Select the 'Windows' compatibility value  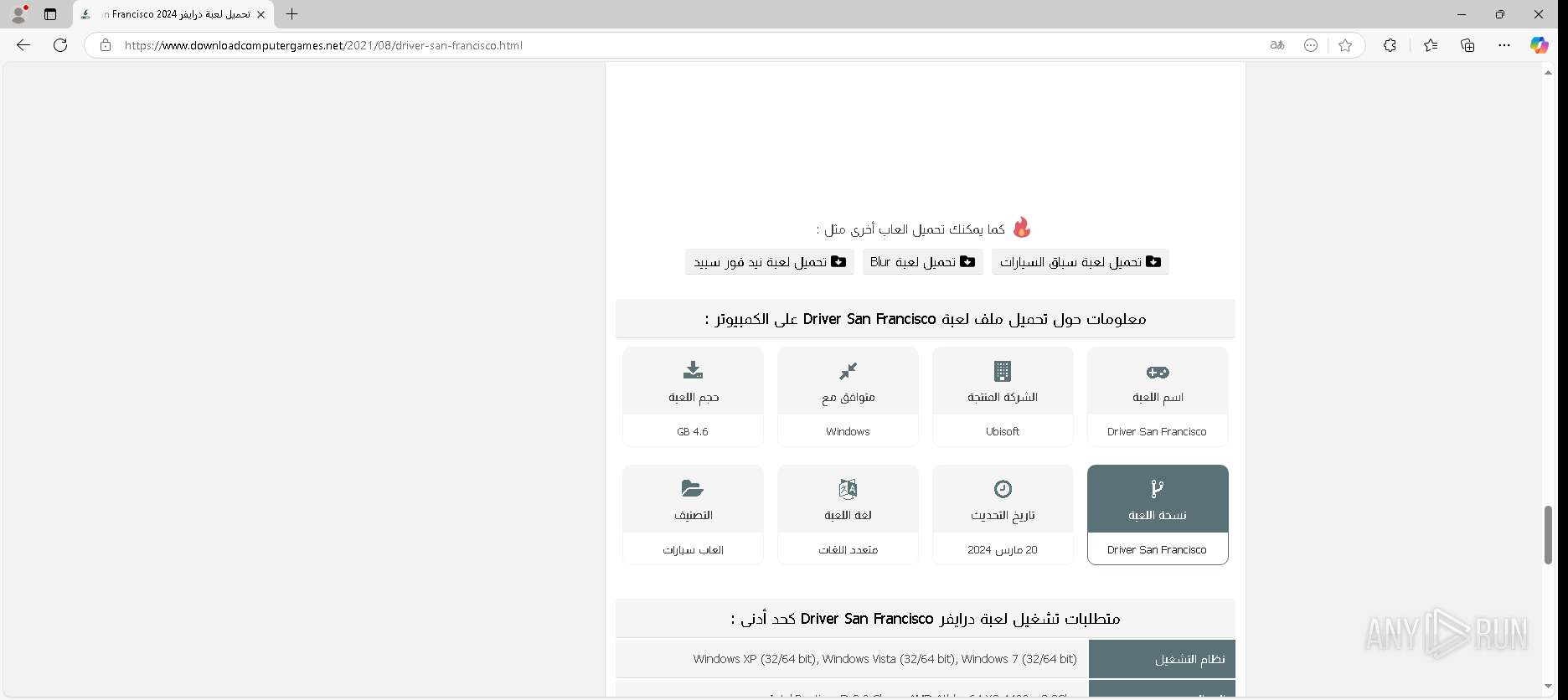[848, 432]
